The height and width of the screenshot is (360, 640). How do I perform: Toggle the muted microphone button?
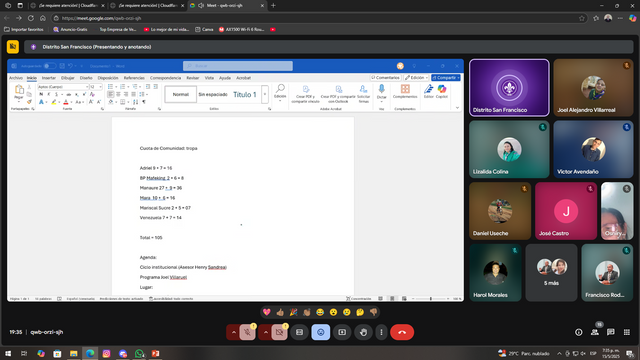[x=247, y=332]
